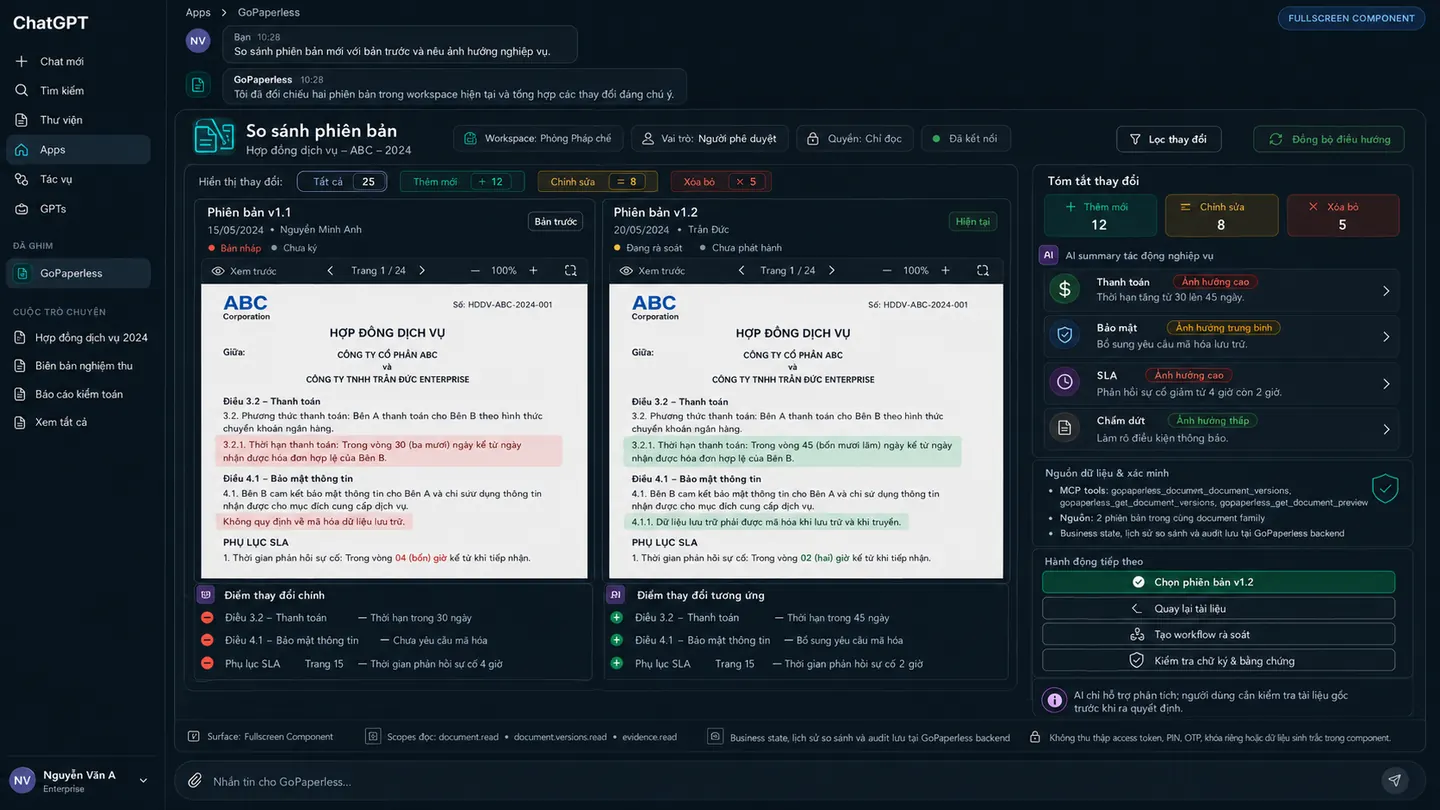Open the Vai trò Người phê duyệt selector
Viewport: 1440px width, 810px height.
(x=710, y=138)
